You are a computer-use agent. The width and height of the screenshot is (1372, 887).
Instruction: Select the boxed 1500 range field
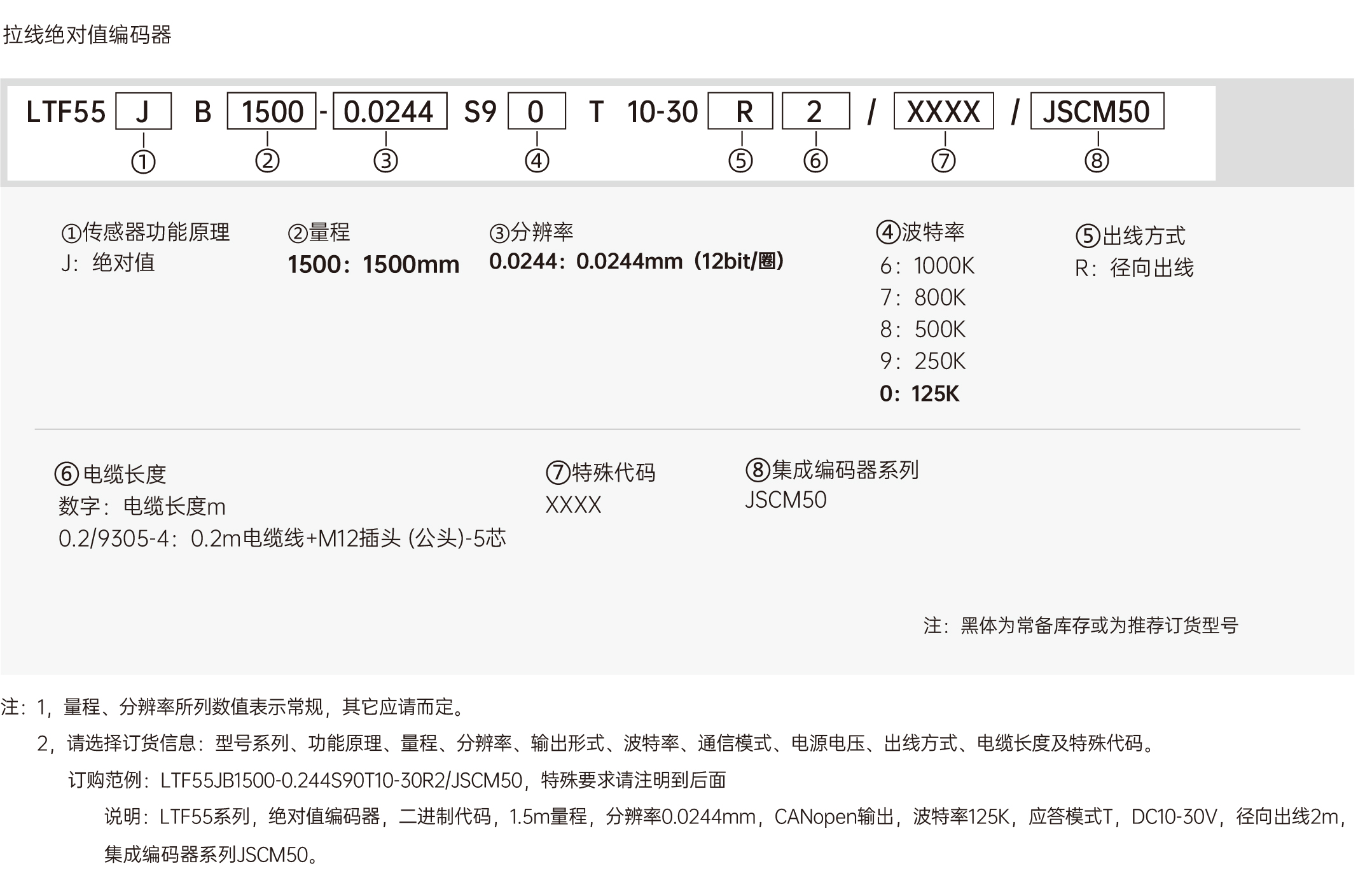coord(272,111)
